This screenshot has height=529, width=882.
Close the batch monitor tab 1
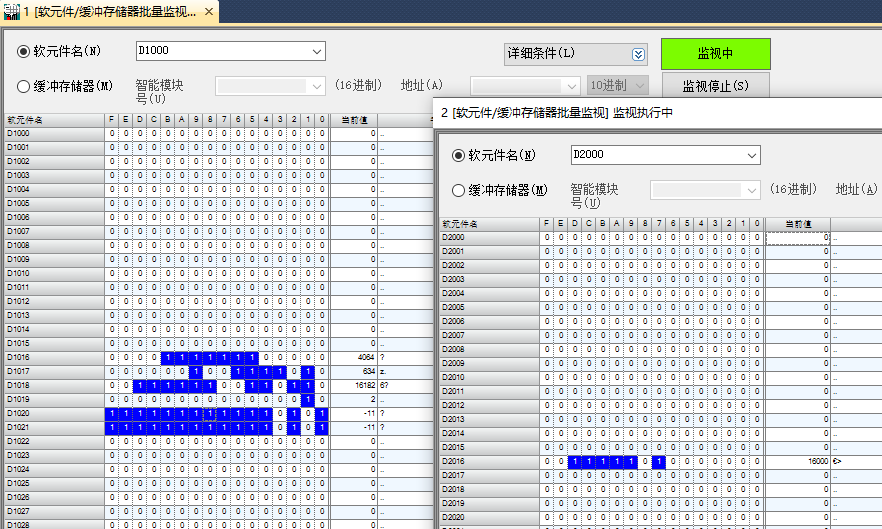tap(209, 12)
